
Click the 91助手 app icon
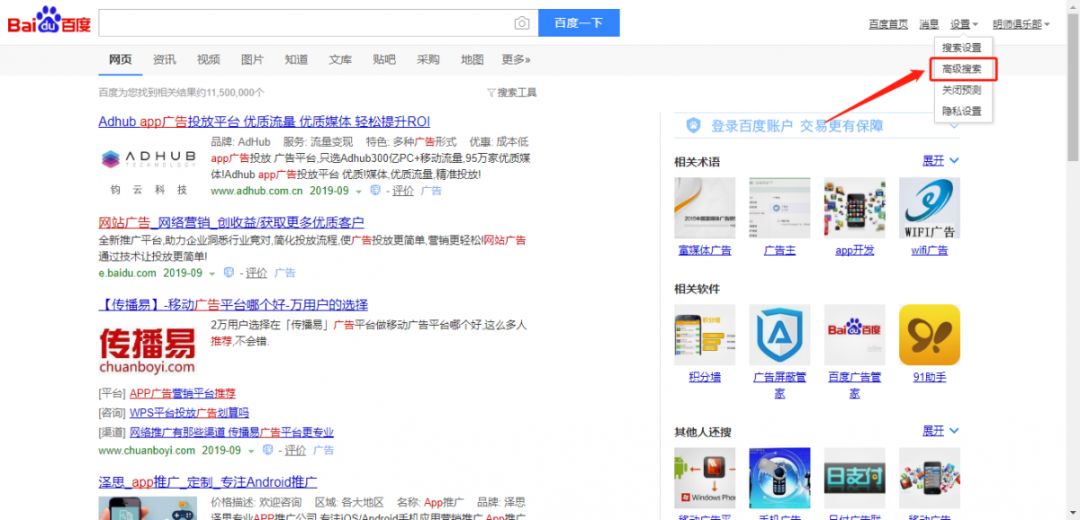929,335
